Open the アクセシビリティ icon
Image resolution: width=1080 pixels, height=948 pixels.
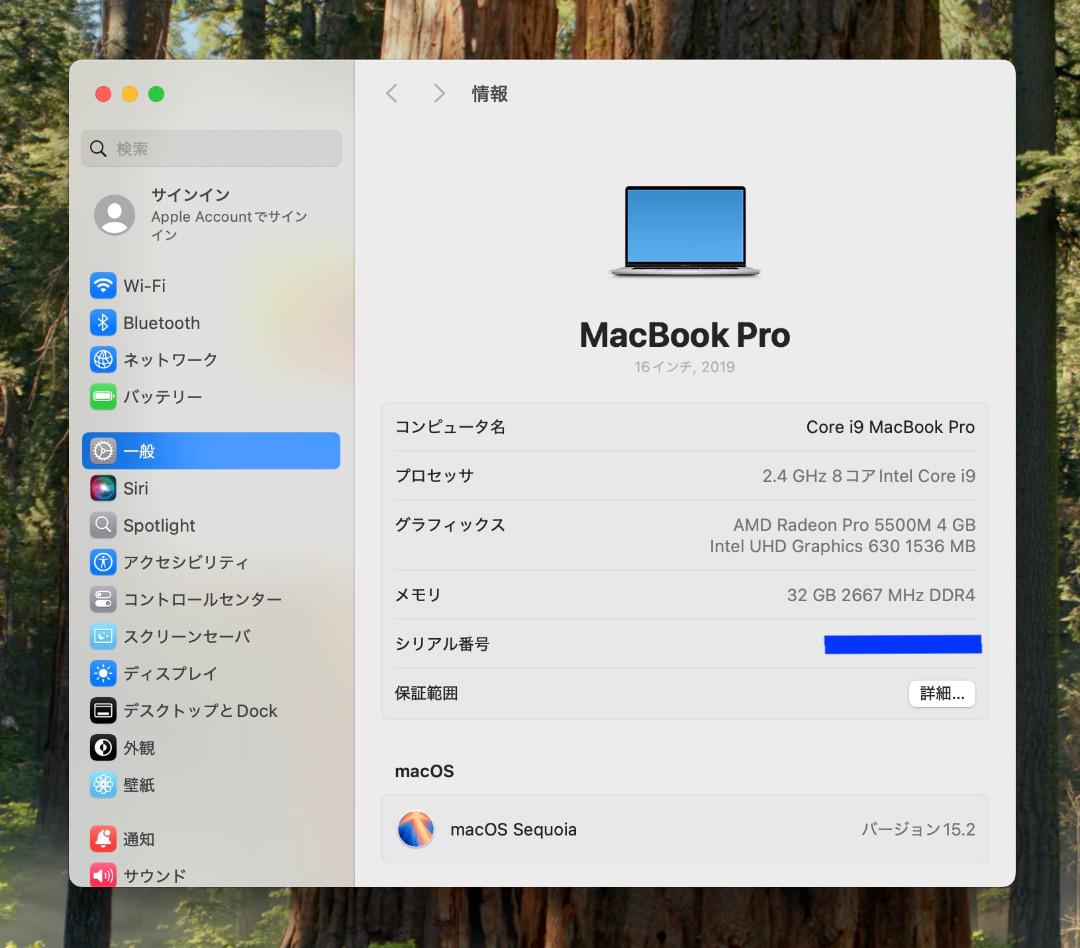pos(103,562)
